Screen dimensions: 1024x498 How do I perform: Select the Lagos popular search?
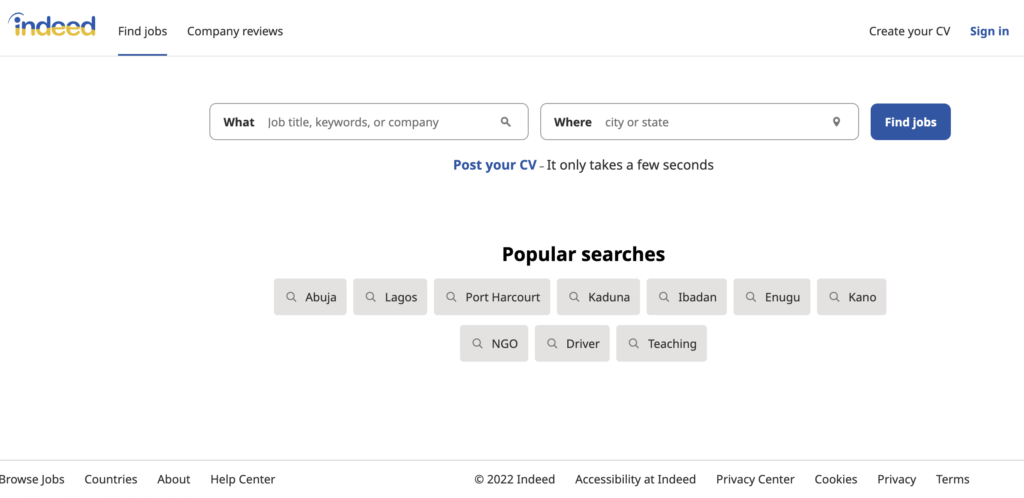[x=390, y=297]
